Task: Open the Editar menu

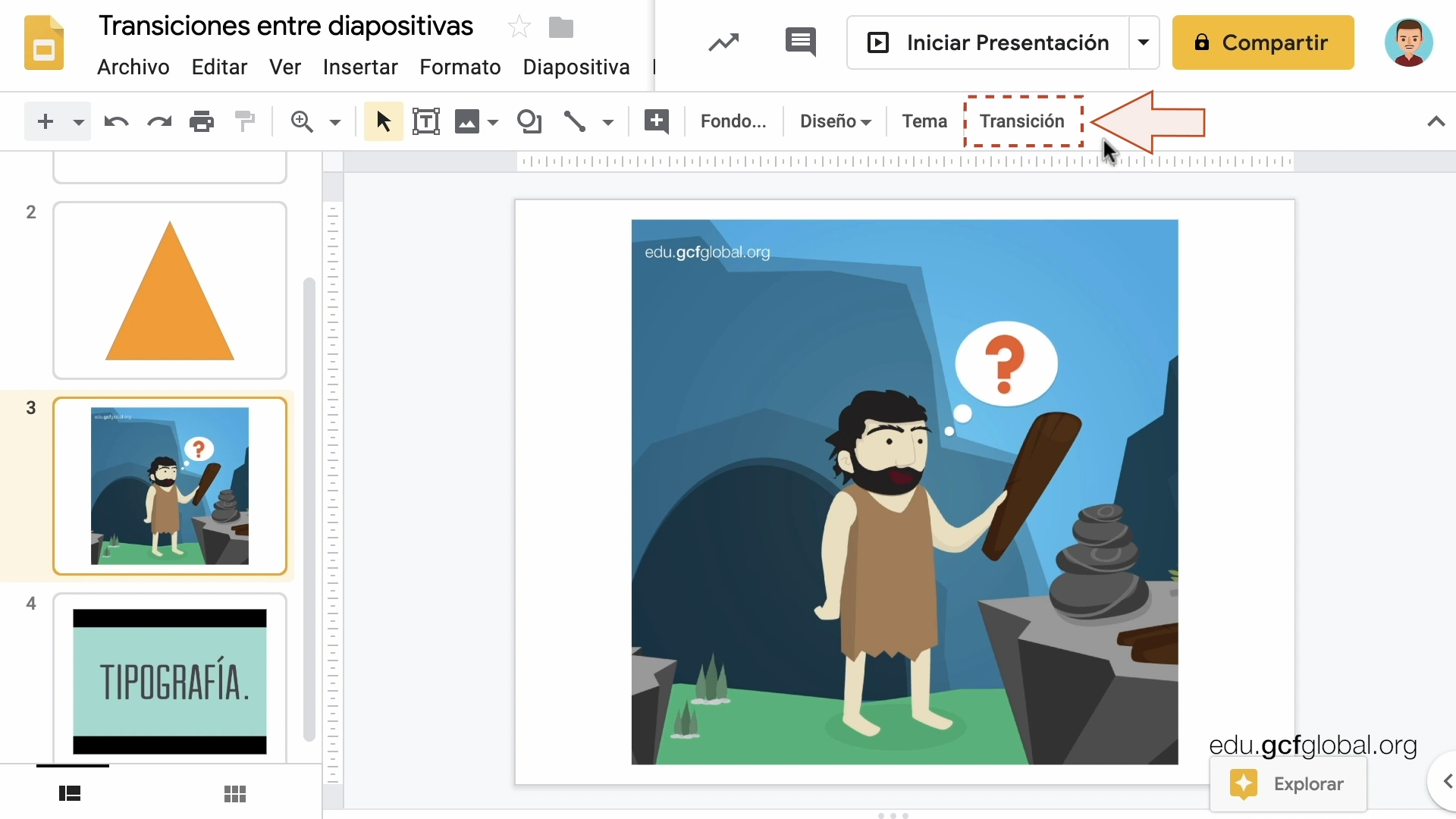Action: 219,67
